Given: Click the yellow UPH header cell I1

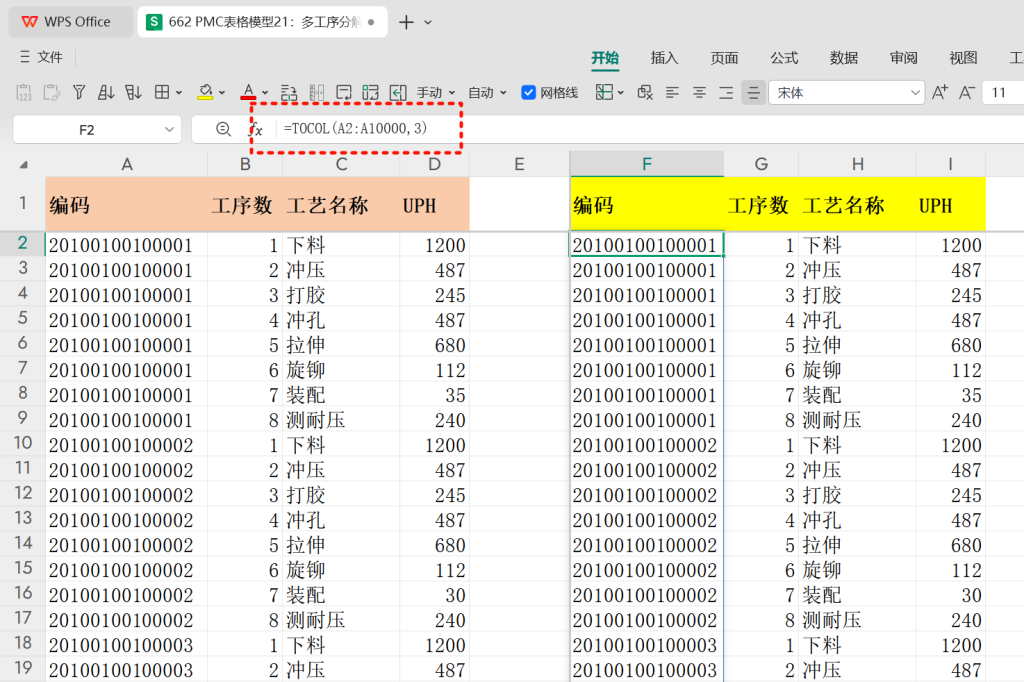Looking at the screenshot, I should (x=950, y=204).
